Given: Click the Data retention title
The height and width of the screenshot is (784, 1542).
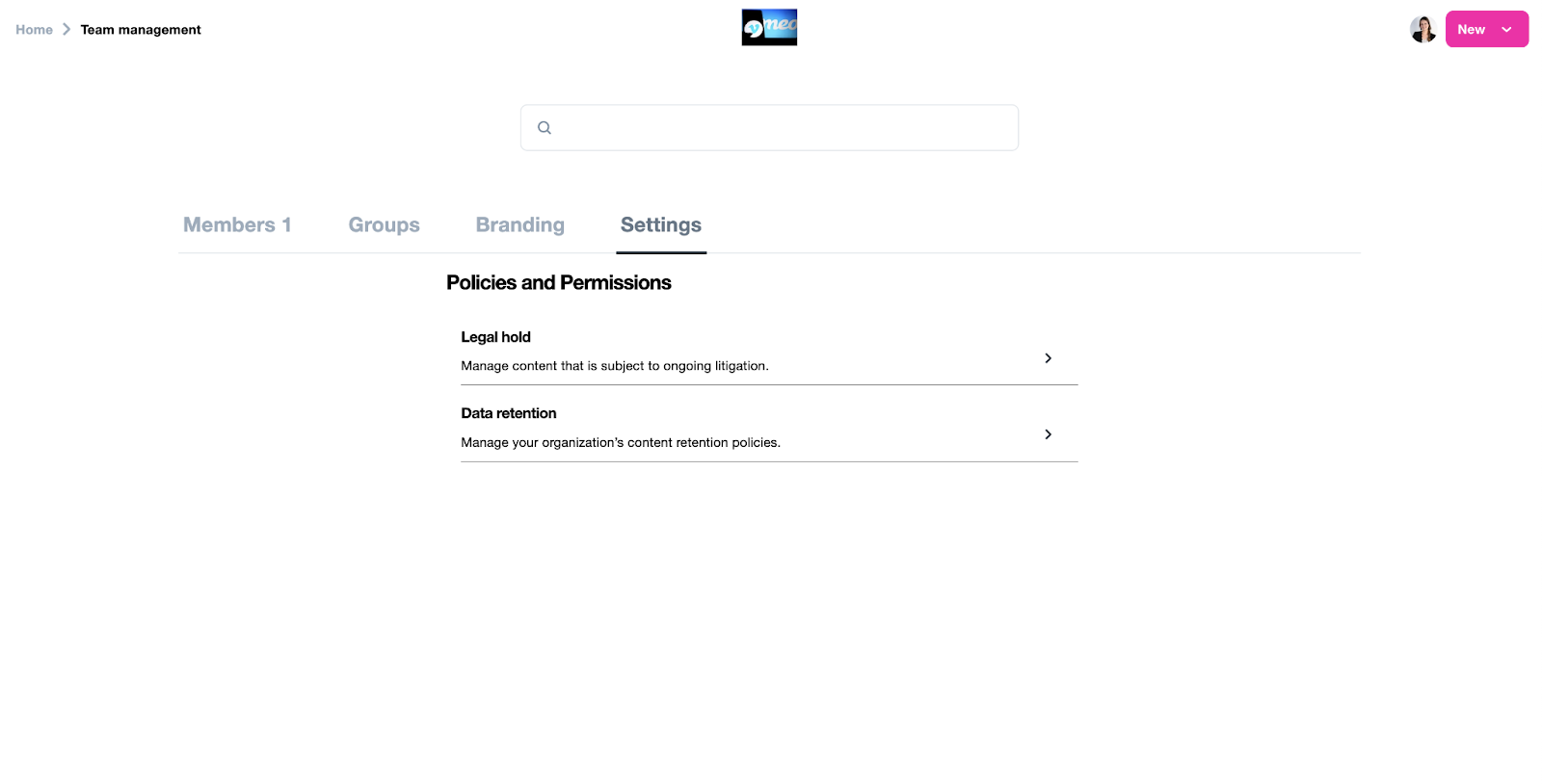Looking at the screenshot, I should point(508,413).
